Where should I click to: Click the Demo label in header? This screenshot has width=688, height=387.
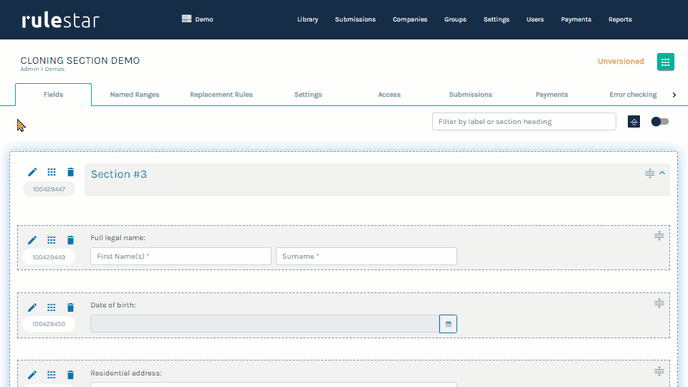pyautogui.click(x=204, y=19)
